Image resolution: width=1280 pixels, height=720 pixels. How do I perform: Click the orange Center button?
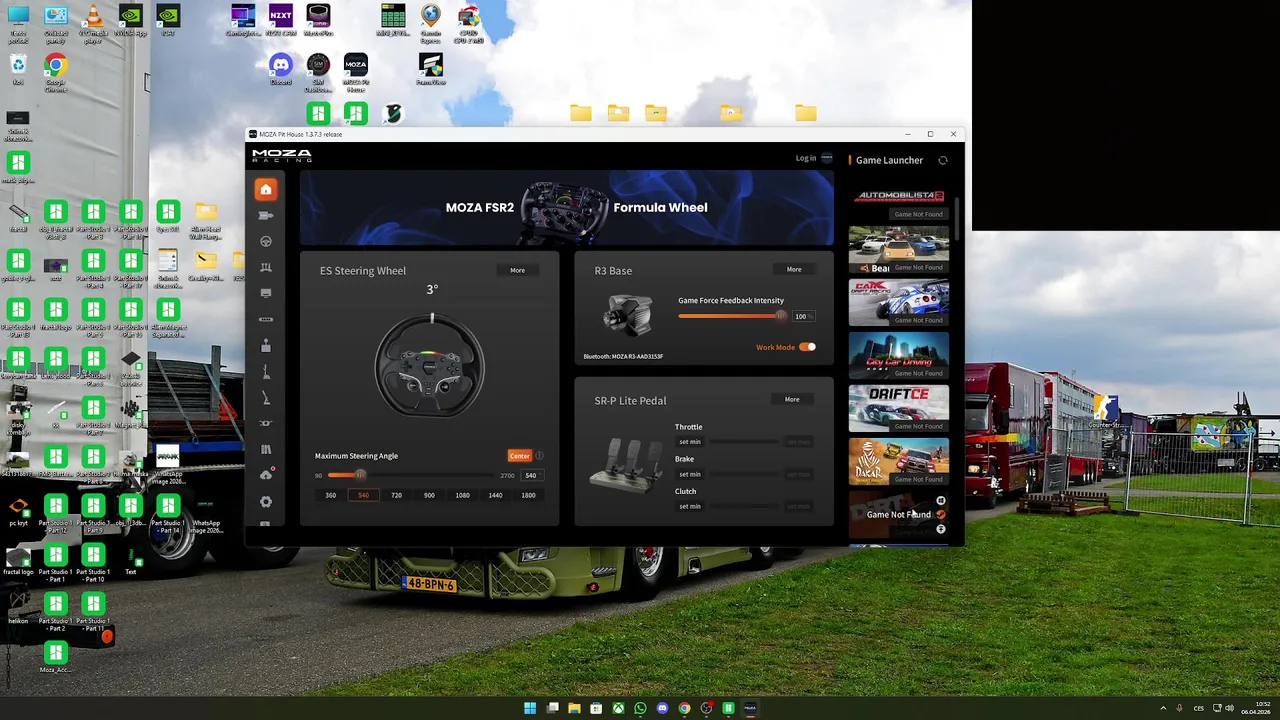[519, 456]
